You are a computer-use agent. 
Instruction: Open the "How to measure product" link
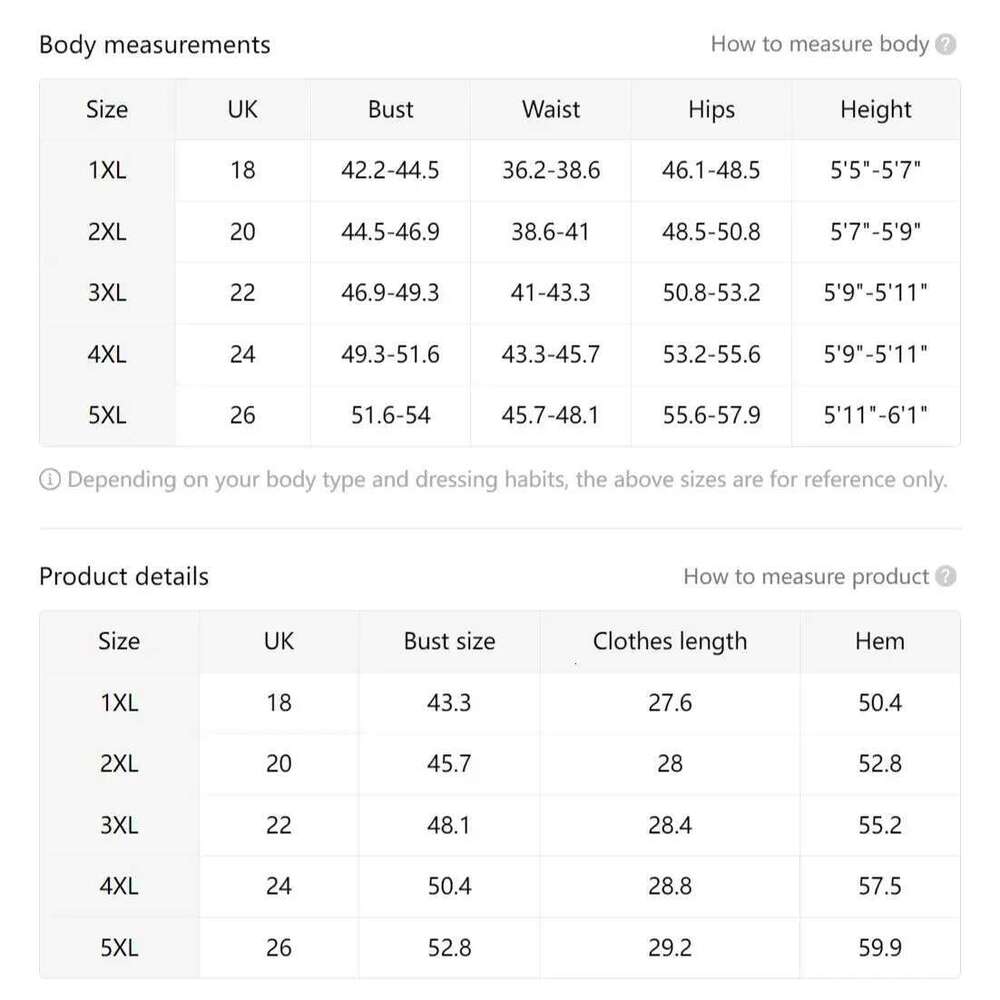click(806, 577)
